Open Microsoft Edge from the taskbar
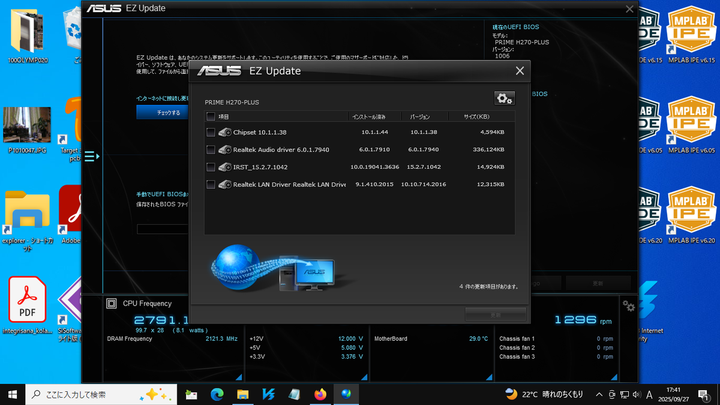Viewport: 720px width, 405px height. 217,393
